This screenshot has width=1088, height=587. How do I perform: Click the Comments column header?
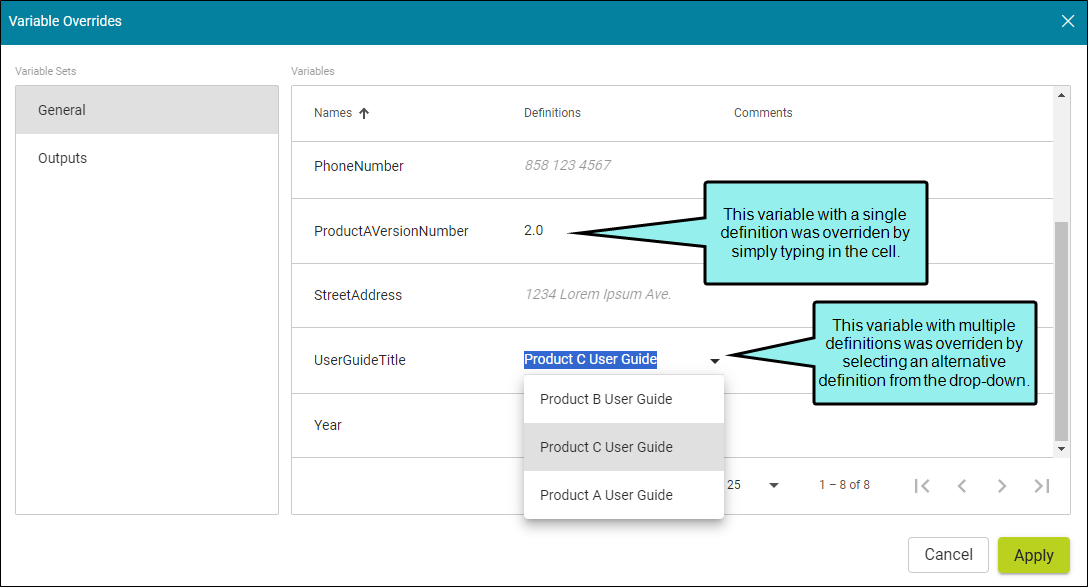763,112
